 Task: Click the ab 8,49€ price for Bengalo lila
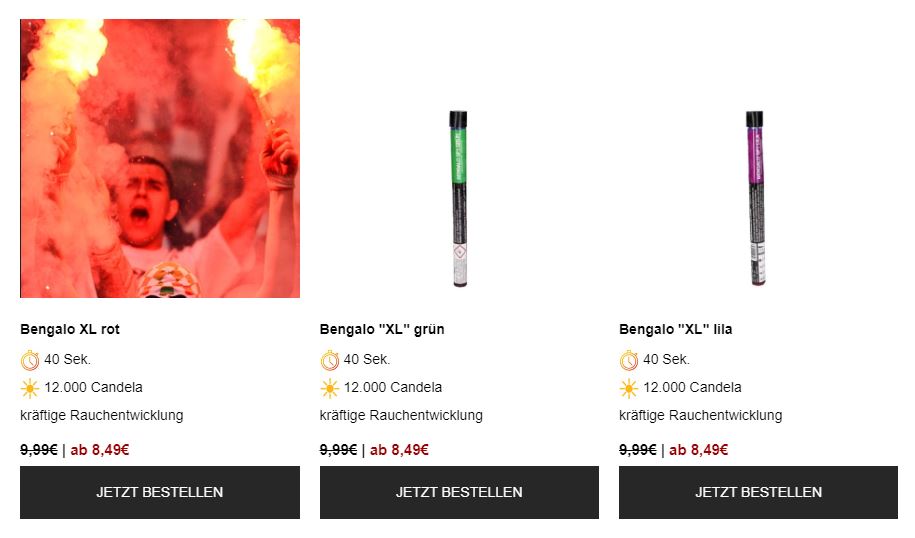pos(699,450)
